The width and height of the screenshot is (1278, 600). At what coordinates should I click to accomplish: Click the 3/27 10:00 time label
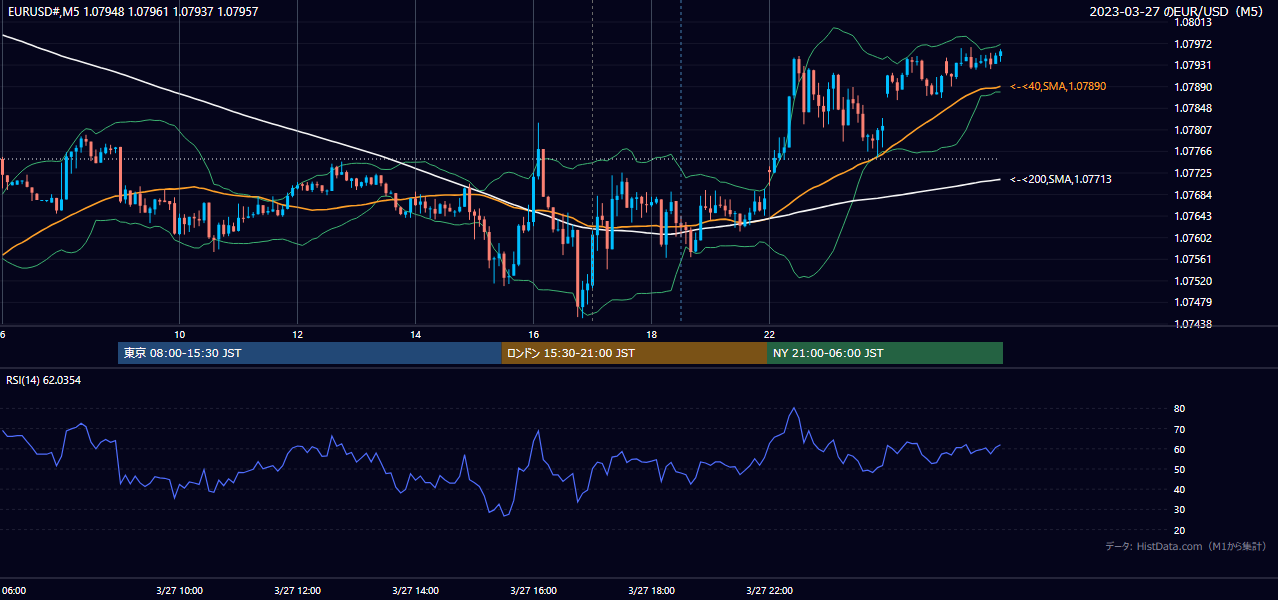click(x=179, y=590)
